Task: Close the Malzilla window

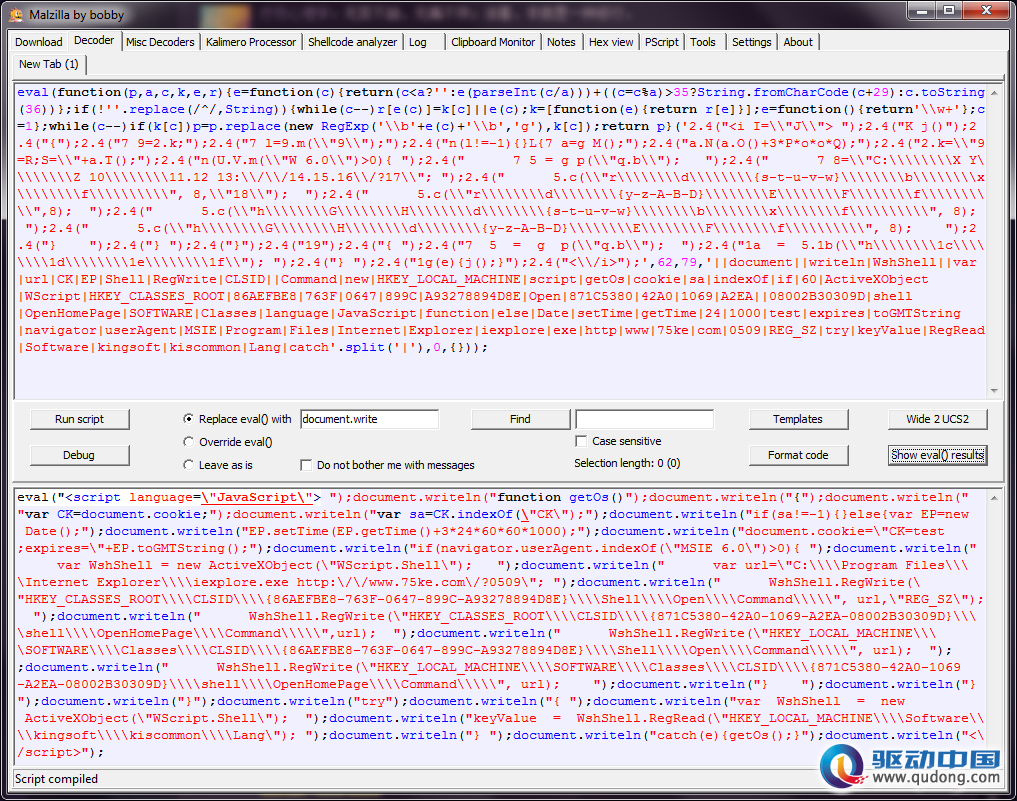Action: click(987, 10)
